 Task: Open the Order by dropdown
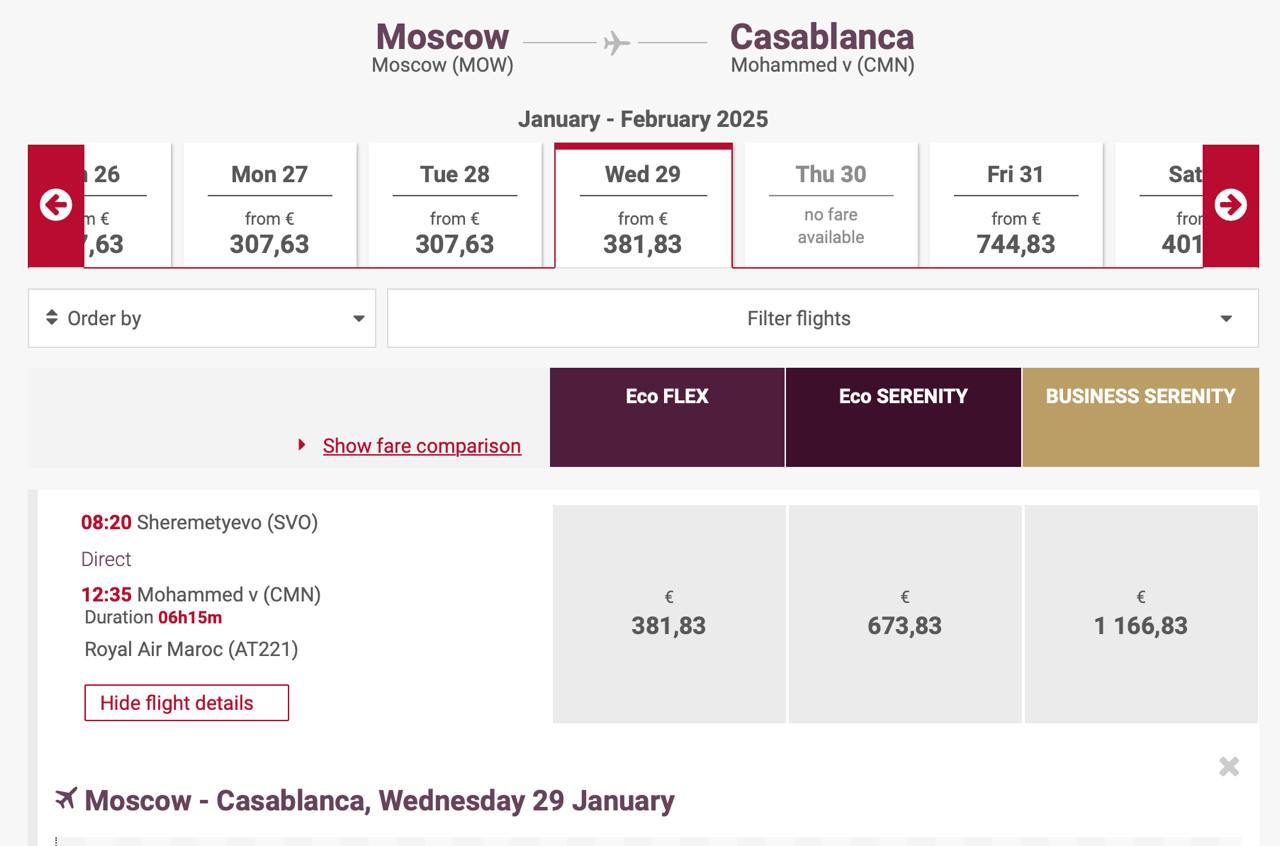202,318
